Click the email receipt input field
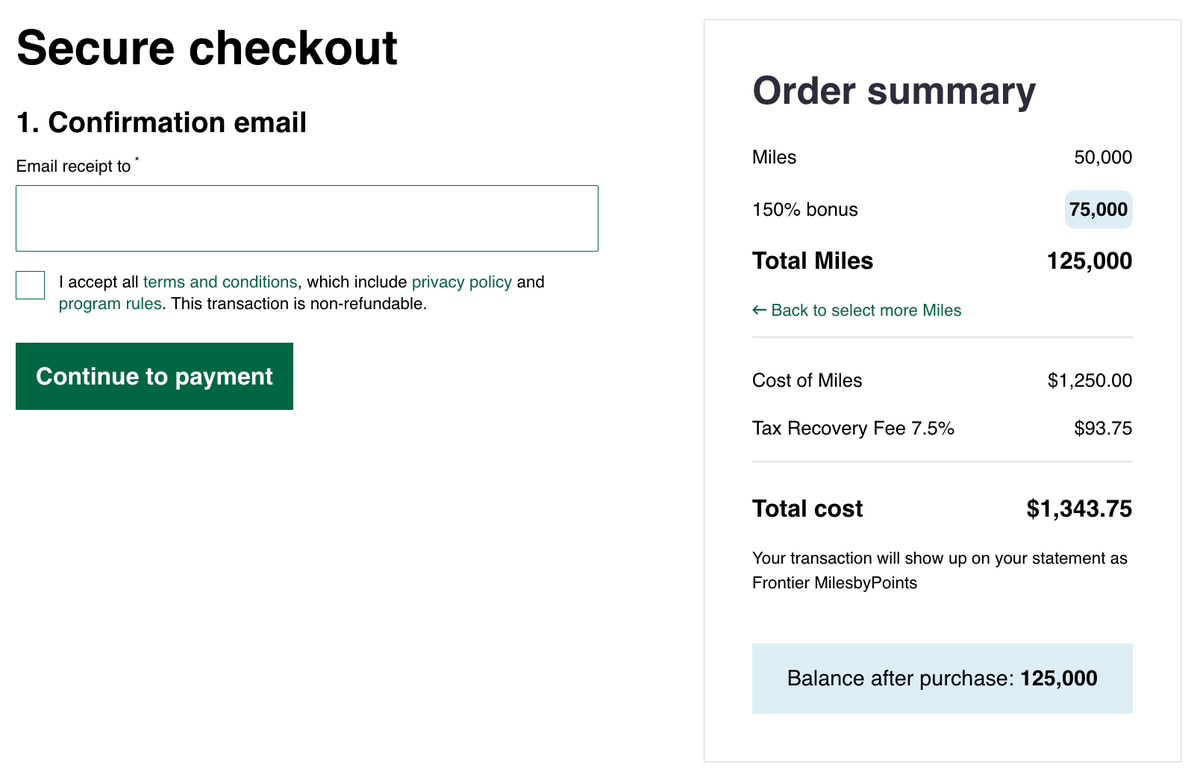 (306, 217)
